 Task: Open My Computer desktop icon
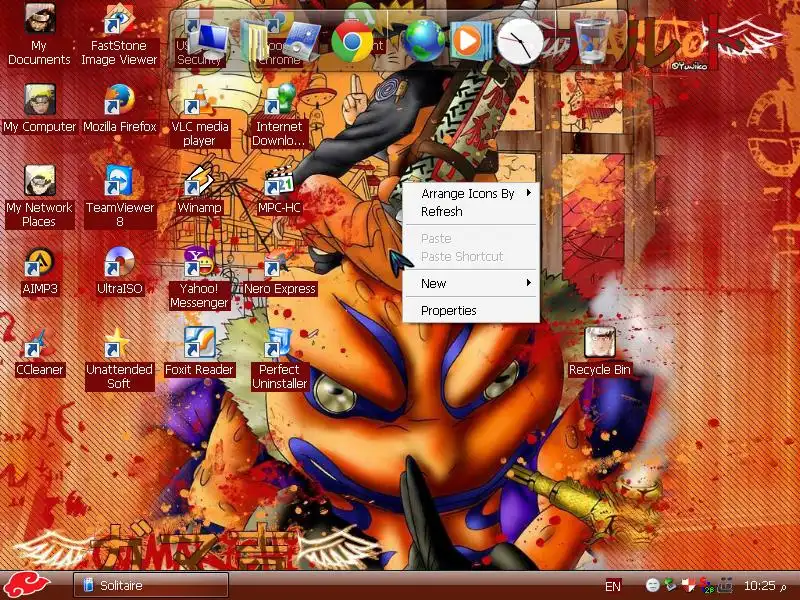39,109
